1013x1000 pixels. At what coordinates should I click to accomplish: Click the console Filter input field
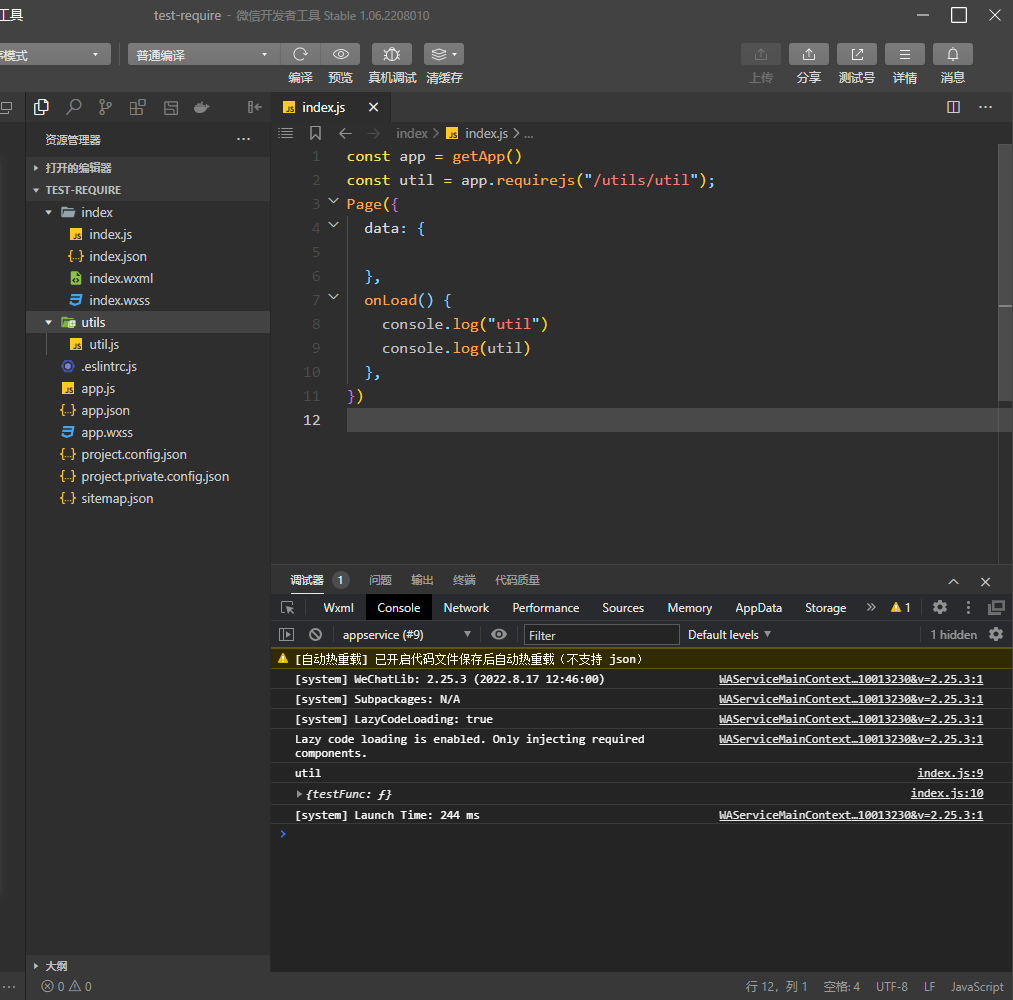[x=601, y=635]
